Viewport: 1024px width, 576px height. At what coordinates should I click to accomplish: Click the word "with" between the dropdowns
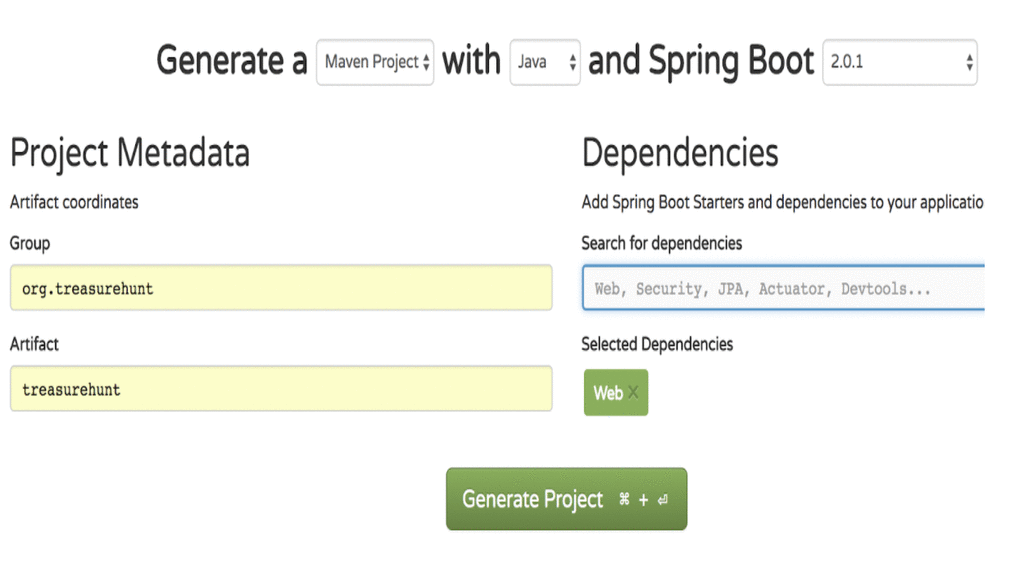pos(471,62)
